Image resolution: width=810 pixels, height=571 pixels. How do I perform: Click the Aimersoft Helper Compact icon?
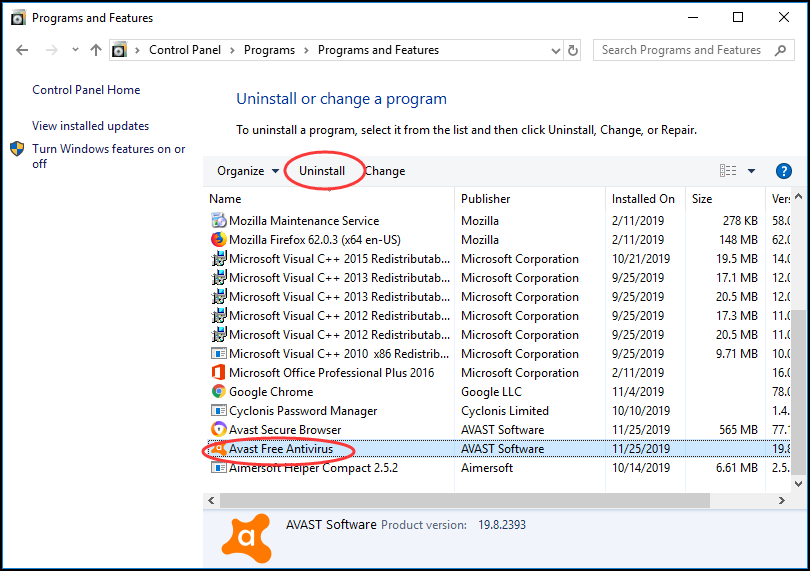pos(219,468)
